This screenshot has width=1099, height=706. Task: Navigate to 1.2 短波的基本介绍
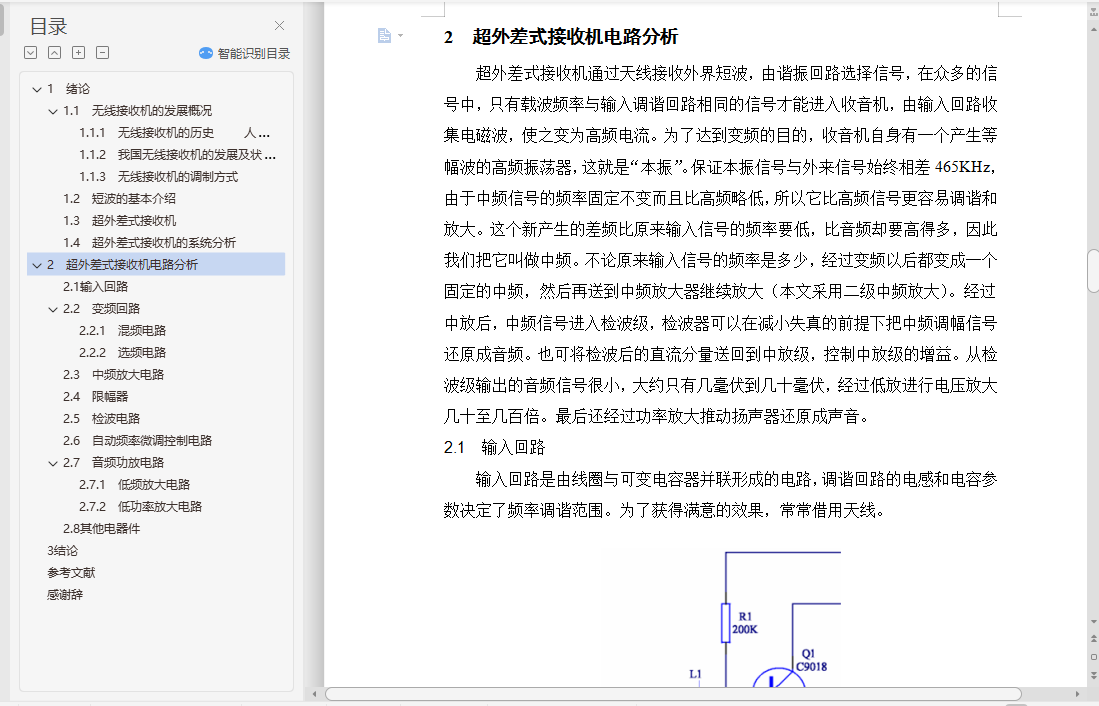(x=119, y=199)
